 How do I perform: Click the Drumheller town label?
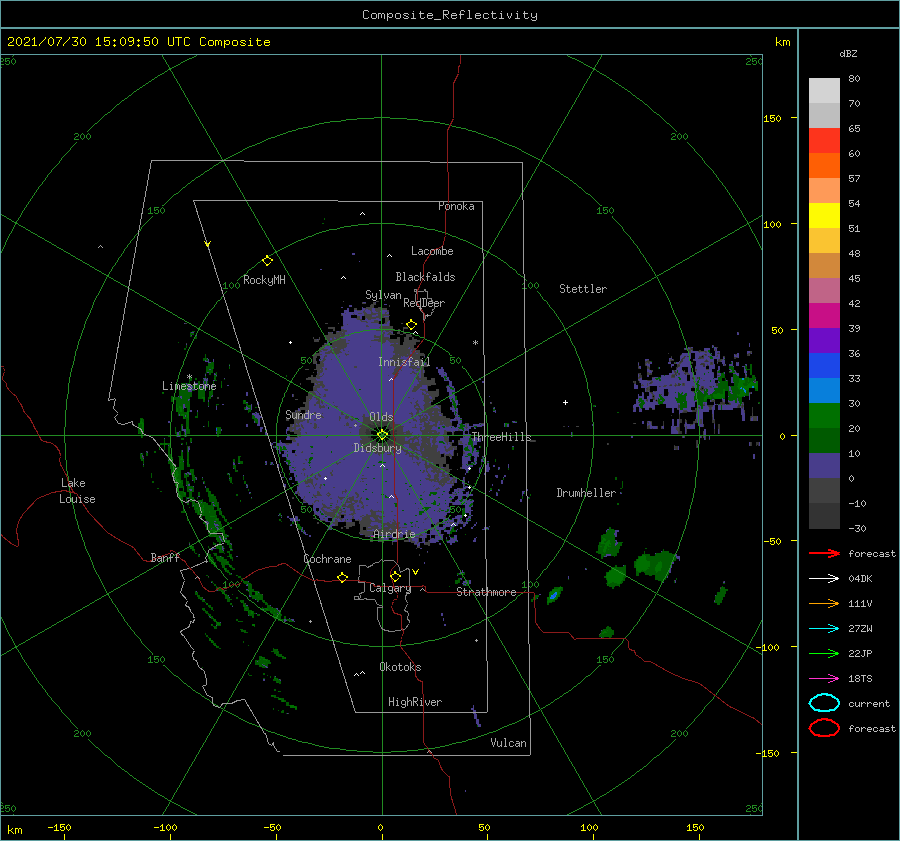pyautogui.click(x=586, y=493)
